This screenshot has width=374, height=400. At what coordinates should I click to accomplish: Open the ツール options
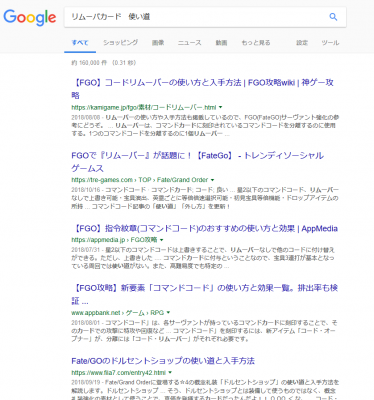pos(330,43)
